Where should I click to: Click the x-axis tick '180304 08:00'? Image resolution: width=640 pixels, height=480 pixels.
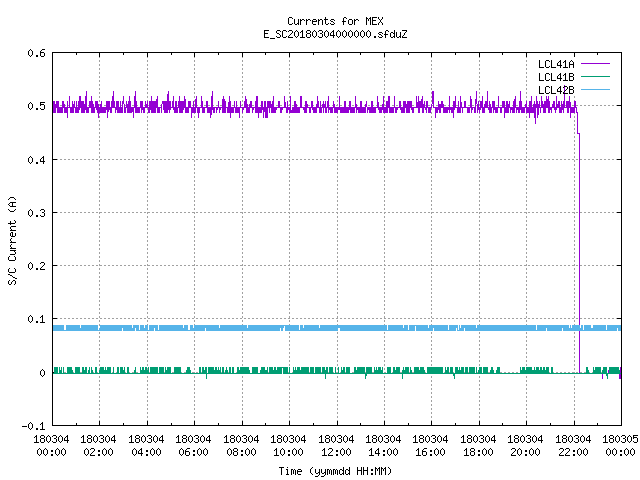click(x=242, y=446)
